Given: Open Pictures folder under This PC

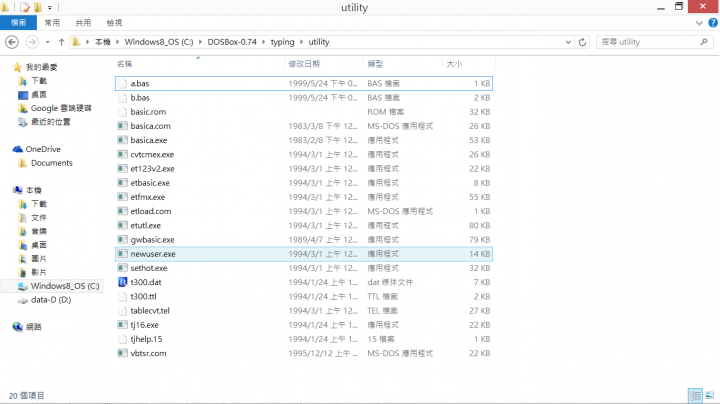Looking at the screenshot, I should [x=39, y=259].
